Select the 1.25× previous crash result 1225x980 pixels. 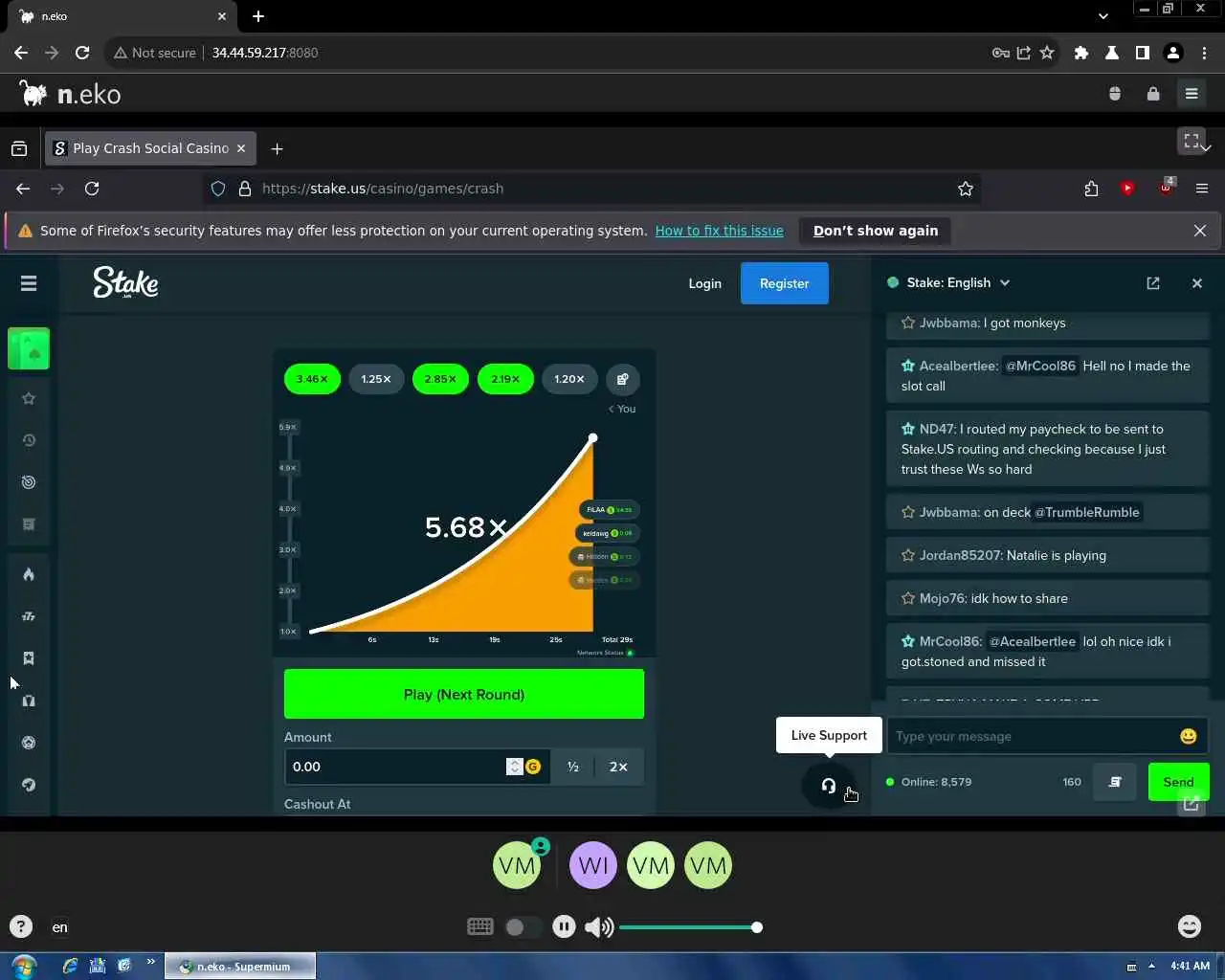376,379
